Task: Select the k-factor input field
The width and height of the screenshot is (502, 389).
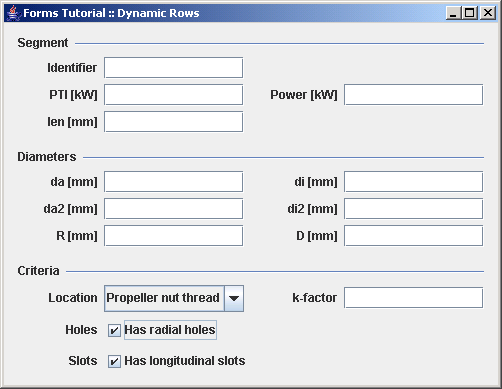Action: [x=413, y=298]
